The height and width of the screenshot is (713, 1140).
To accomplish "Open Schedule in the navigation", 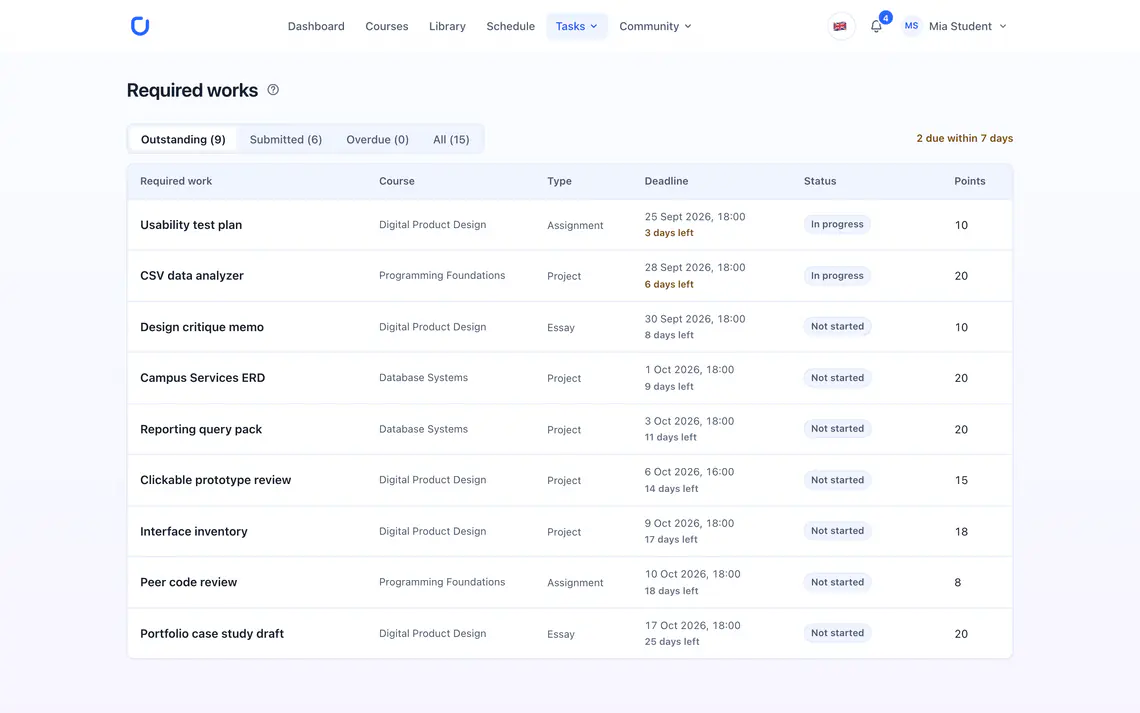I will pos(510,26).
